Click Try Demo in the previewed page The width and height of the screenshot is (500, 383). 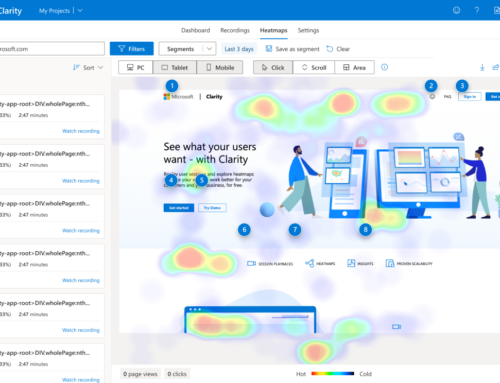click(x=212, y=208)
